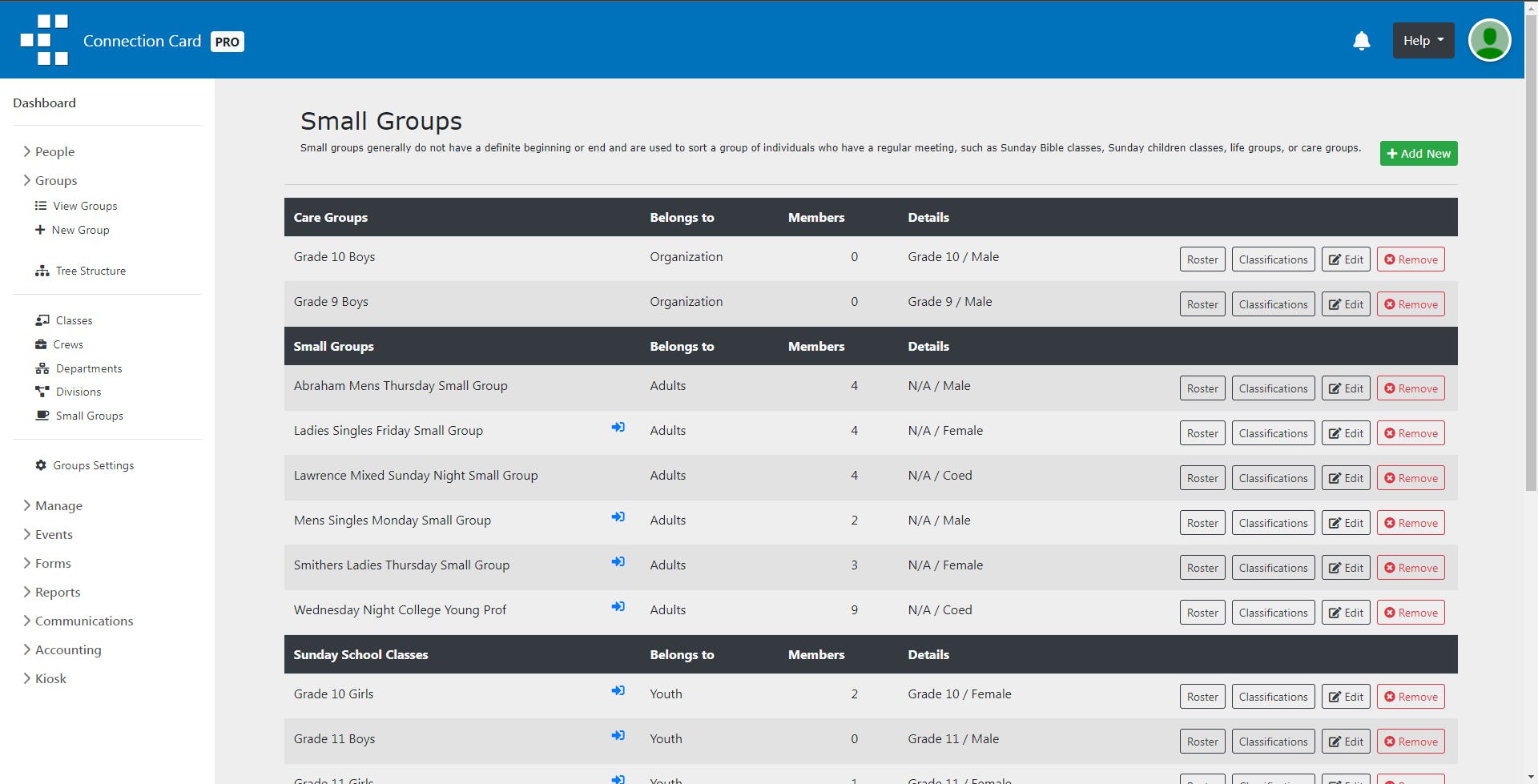Expand the Reports sidebar section
The width and height of the screenshot is (1538, 784).
click(52, 592)
